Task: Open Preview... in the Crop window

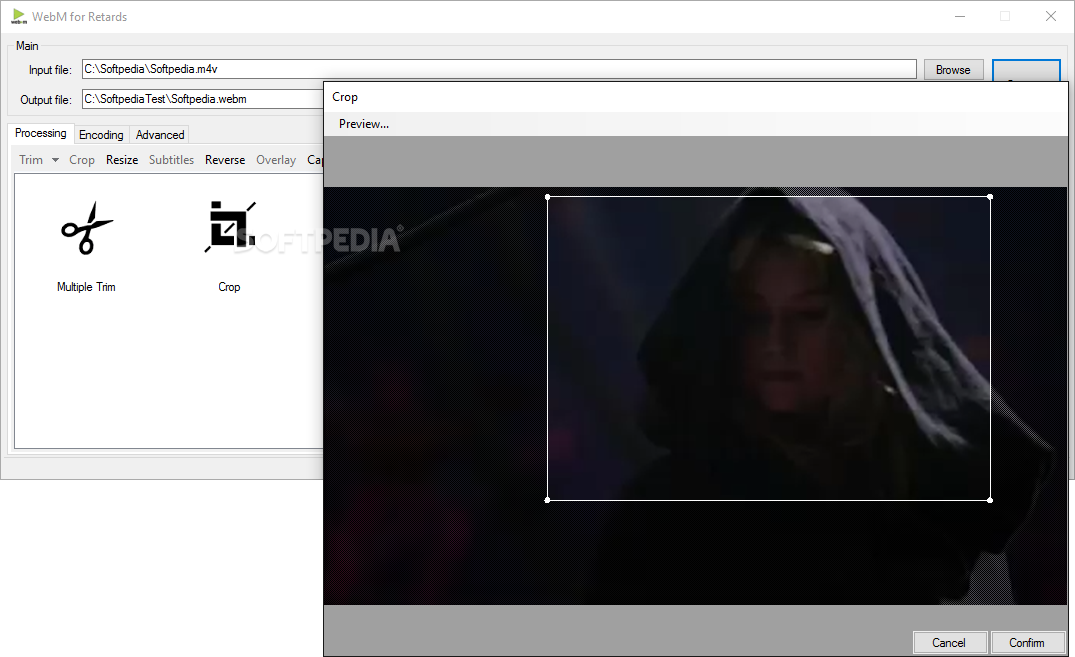Action: (364, 124)
